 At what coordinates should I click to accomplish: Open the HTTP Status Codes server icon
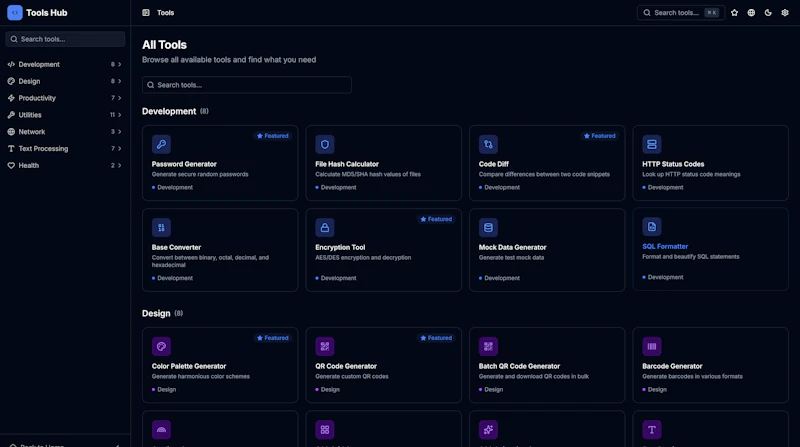(x=652, y=144)
